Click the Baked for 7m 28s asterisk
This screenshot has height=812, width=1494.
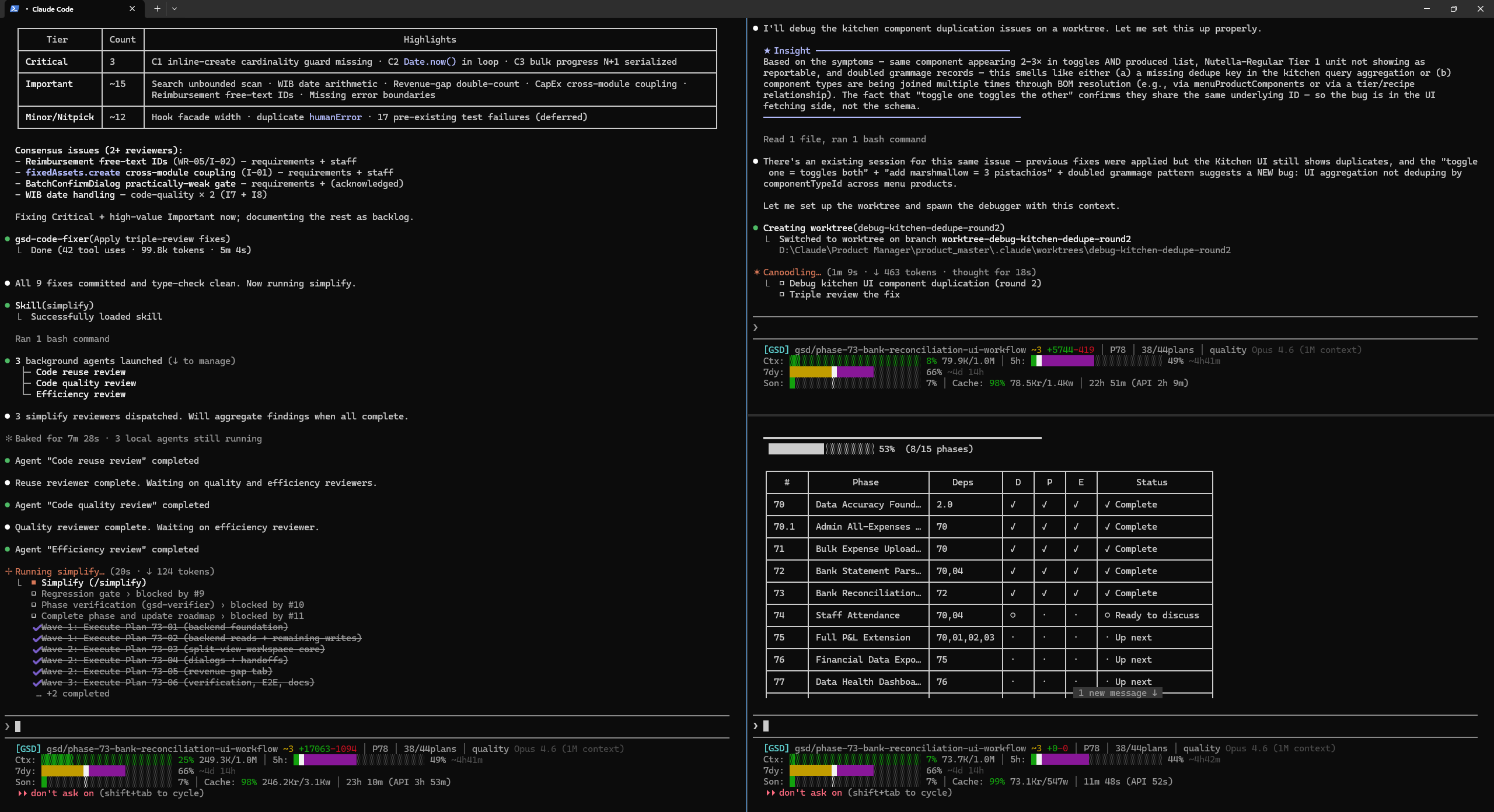[8, 439]
